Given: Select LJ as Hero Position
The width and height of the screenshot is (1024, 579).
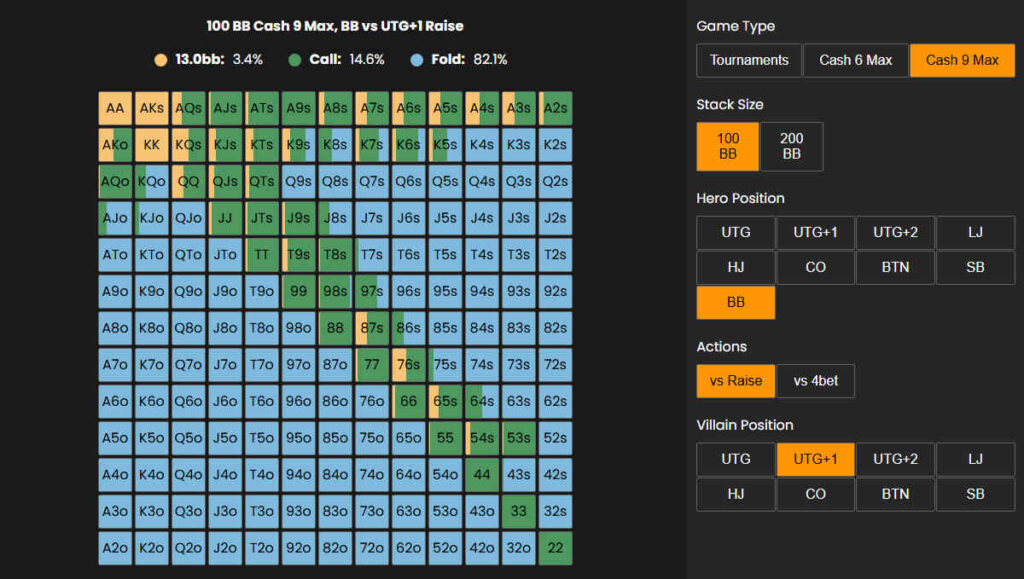Looking at the screenshot, I should click(976, 232).
